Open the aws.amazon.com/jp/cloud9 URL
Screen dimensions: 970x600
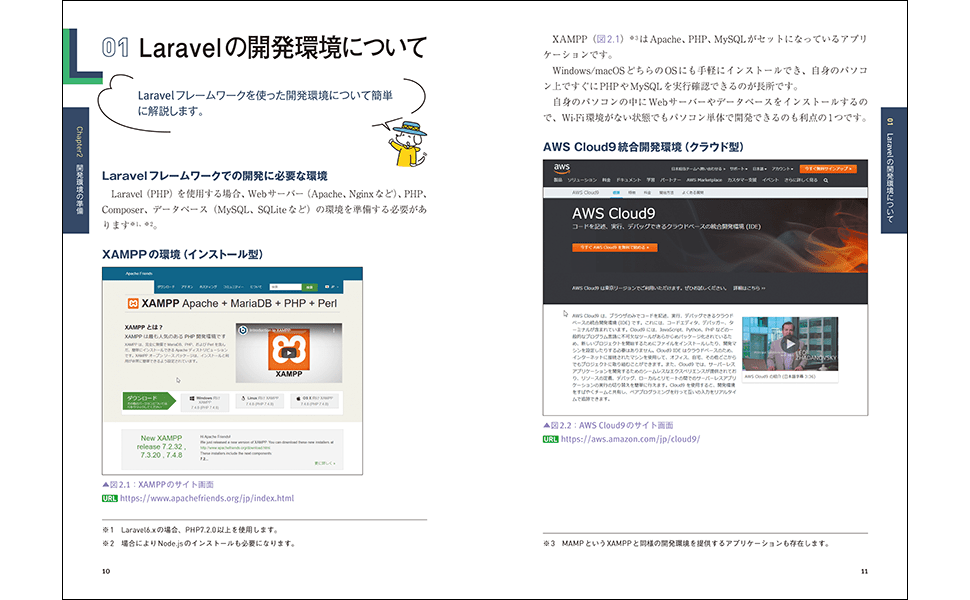tap(630, 439)
